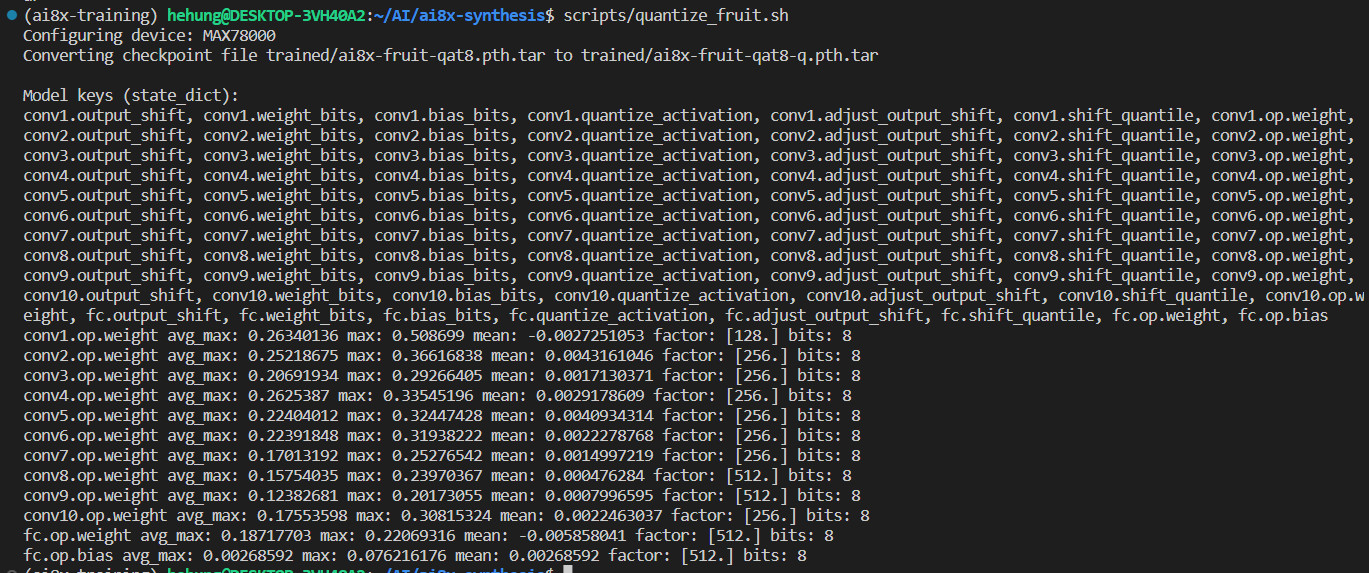The width and height of the screenshot is (1369, 573).
Task: Click the "Model keys (state_dict):" heading
Action: [x=131, y=96]
